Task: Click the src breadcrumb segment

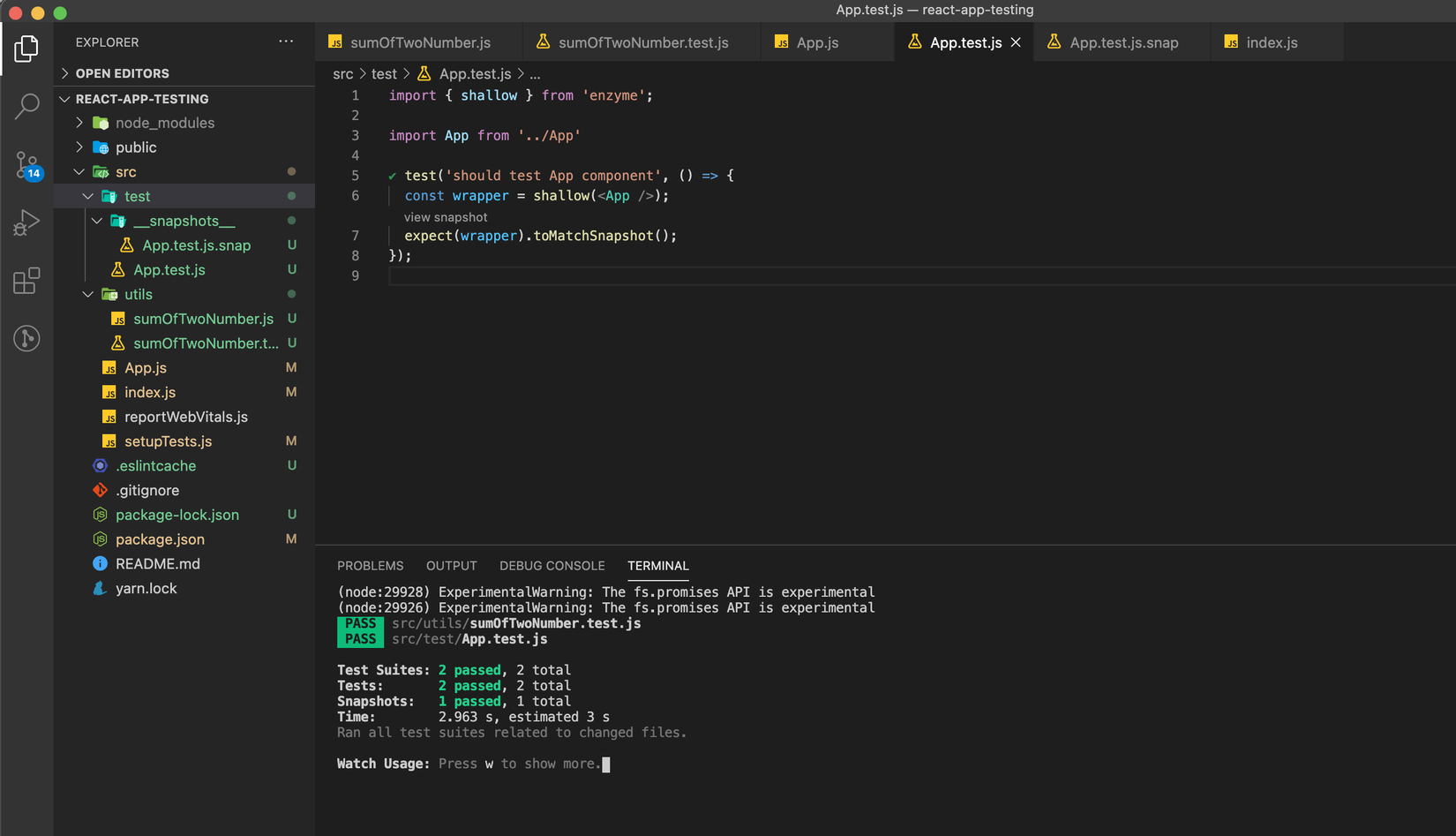Action: point(342,74)
